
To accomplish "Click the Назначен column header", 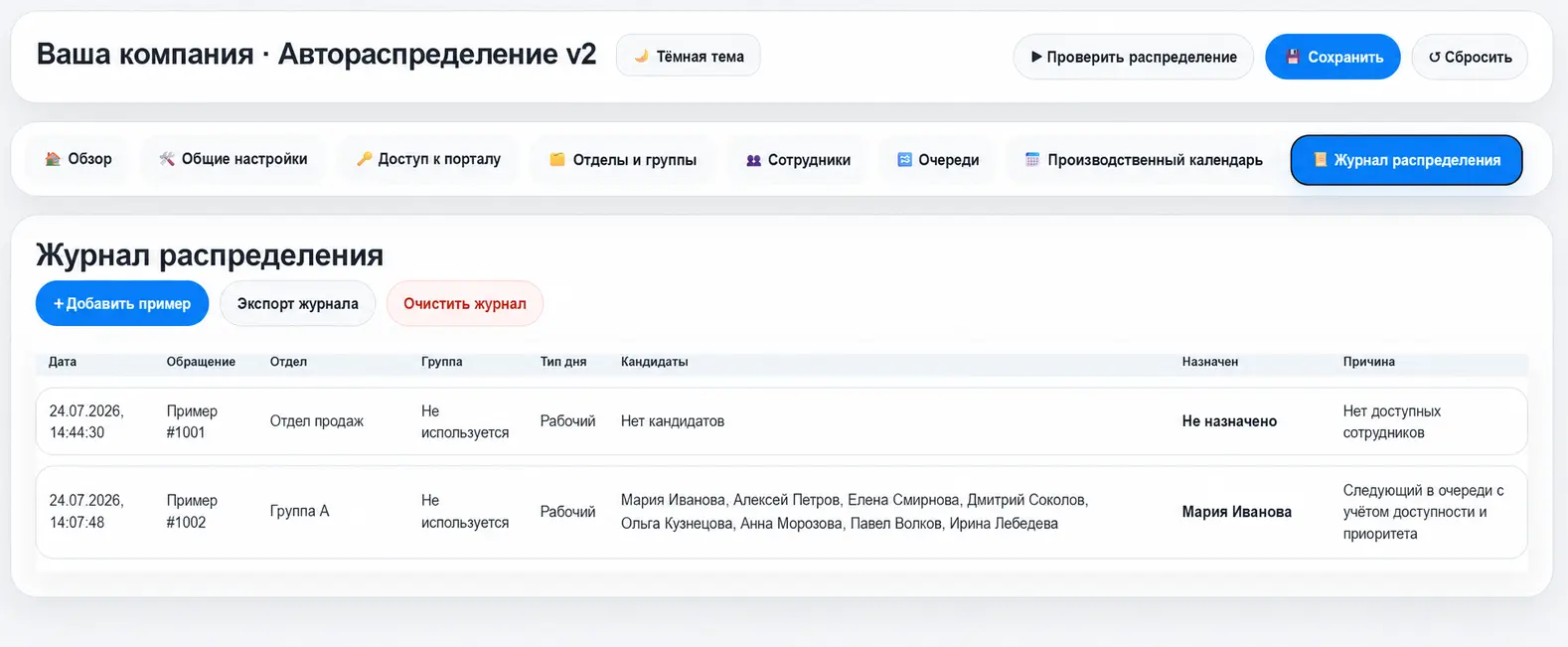I will coord(1210,362).
